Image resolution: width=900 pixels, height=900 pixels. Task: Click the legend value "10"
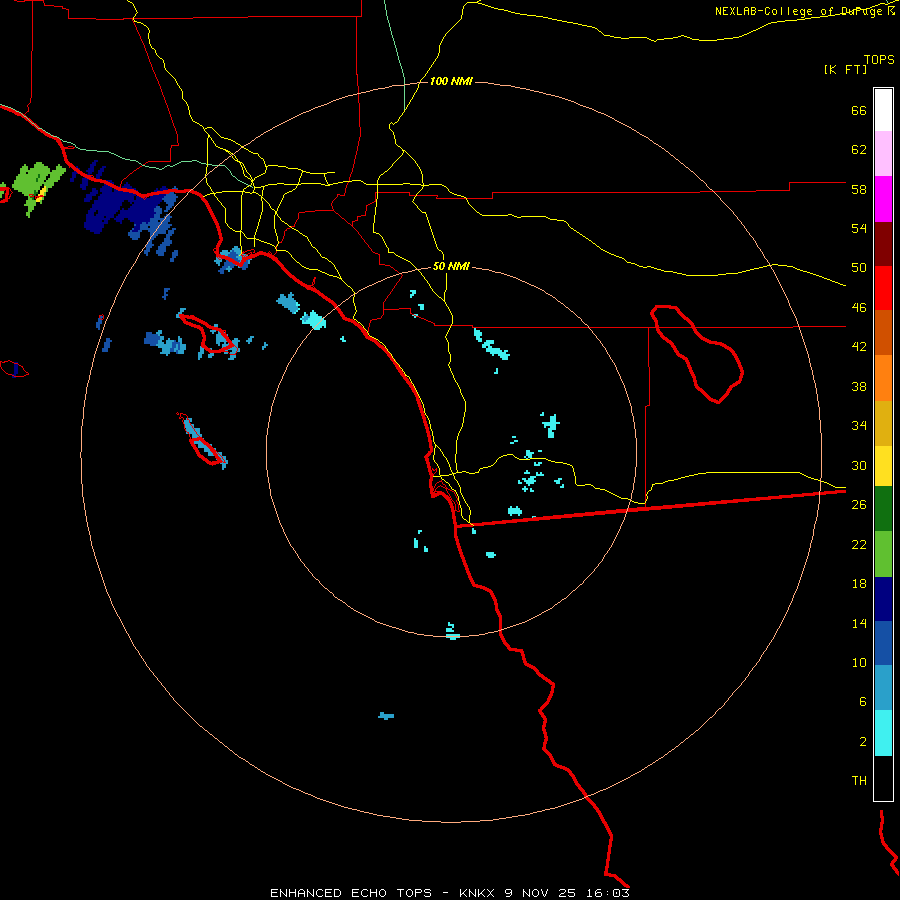(859, 662)
